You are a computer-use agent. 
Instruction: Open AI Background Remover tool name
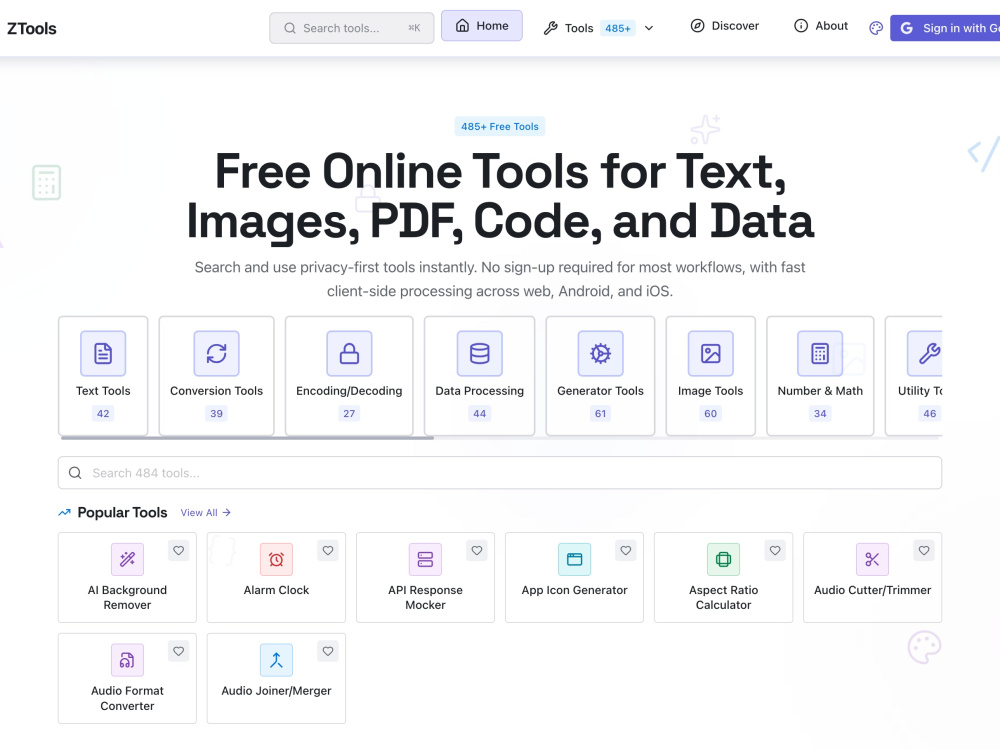click(x=128, y=598)
